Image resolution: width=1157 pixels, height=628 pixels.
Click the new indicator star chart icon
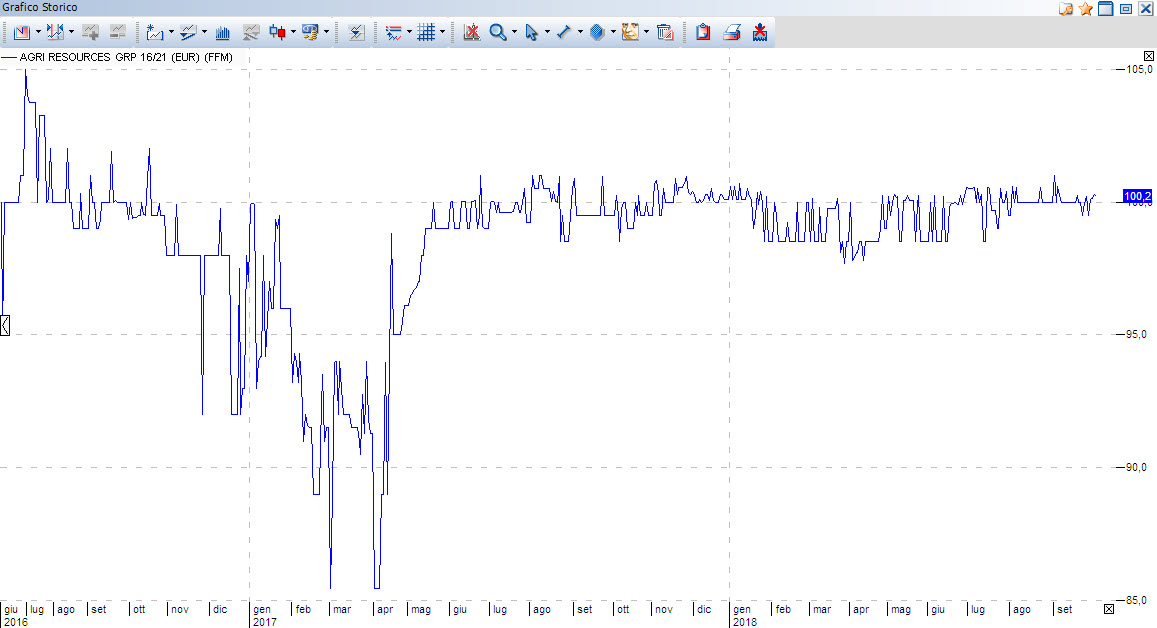[x=155, y=32]
